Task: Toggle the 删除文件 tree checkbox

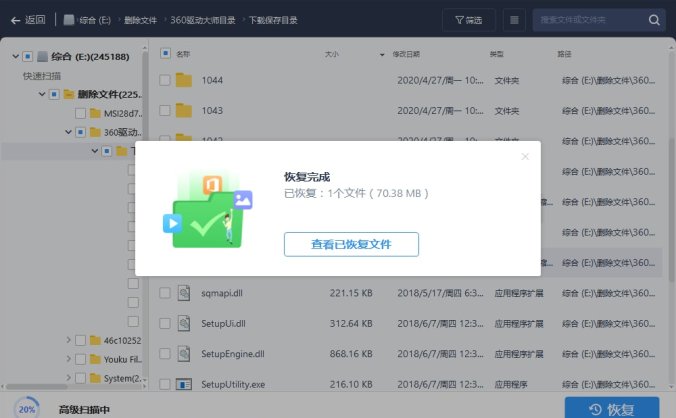Action: click(x=54, y=94)
